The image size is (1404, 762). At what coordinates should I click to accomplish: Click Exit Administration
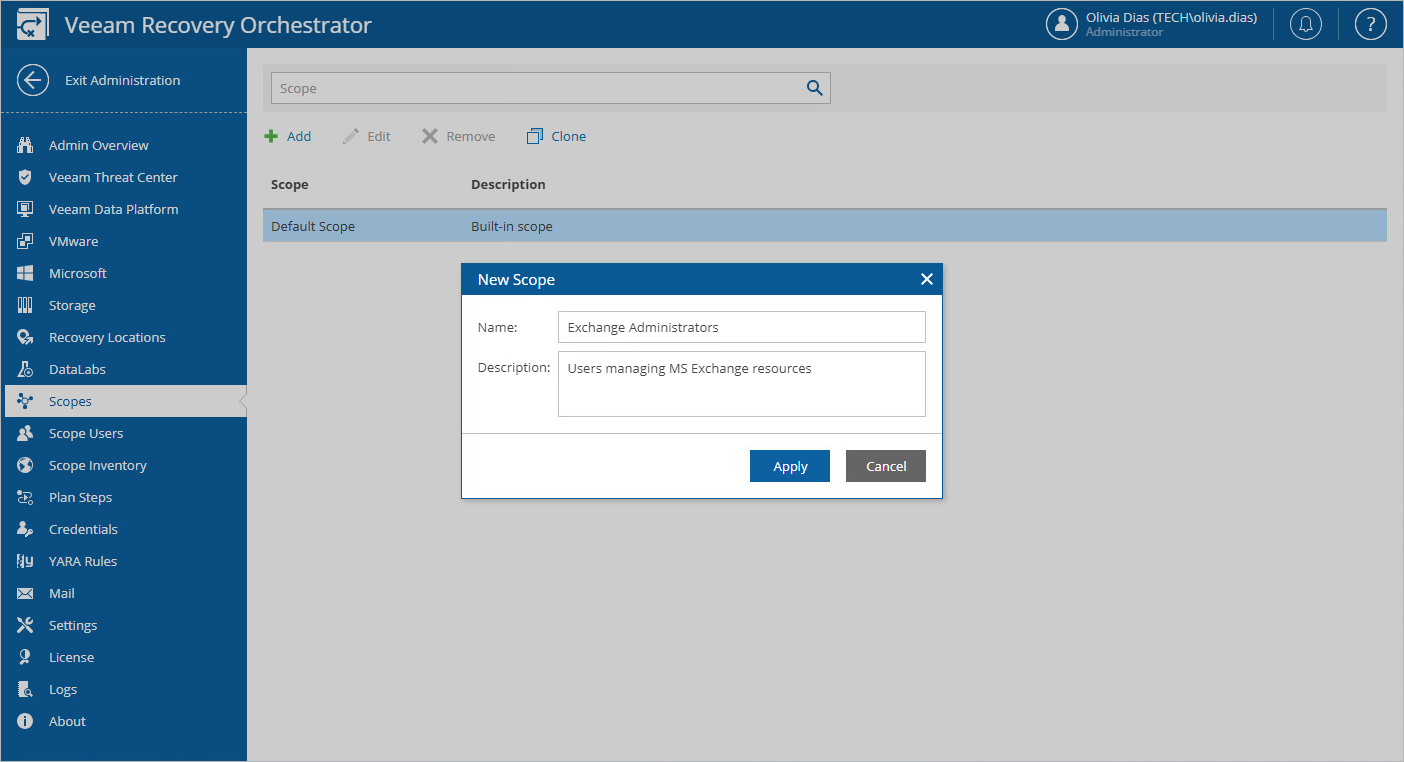pyautogui.click(x=123, y=80)
